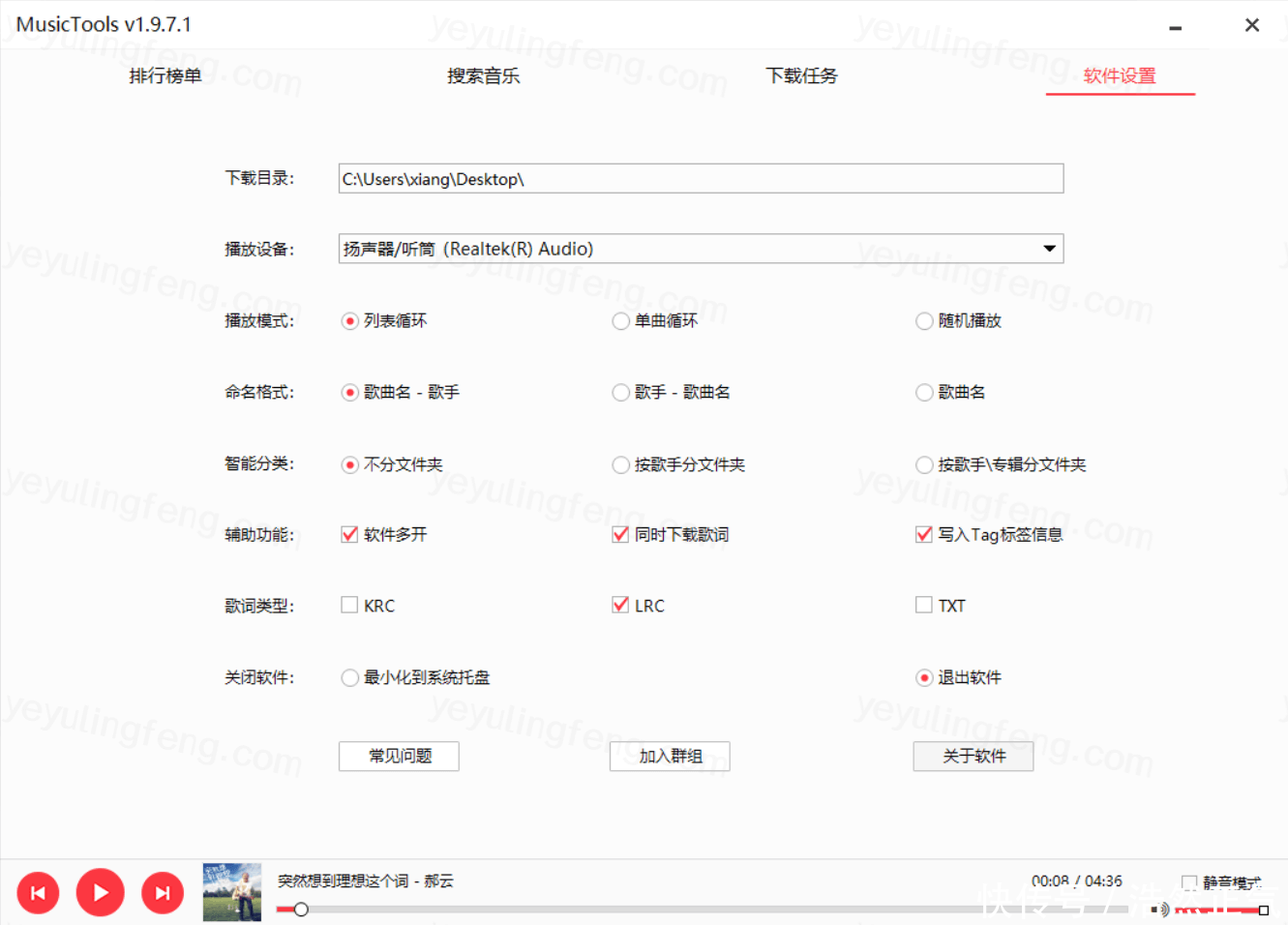
Task: Choose 随机播放 play mode
Action: point(924,321)
